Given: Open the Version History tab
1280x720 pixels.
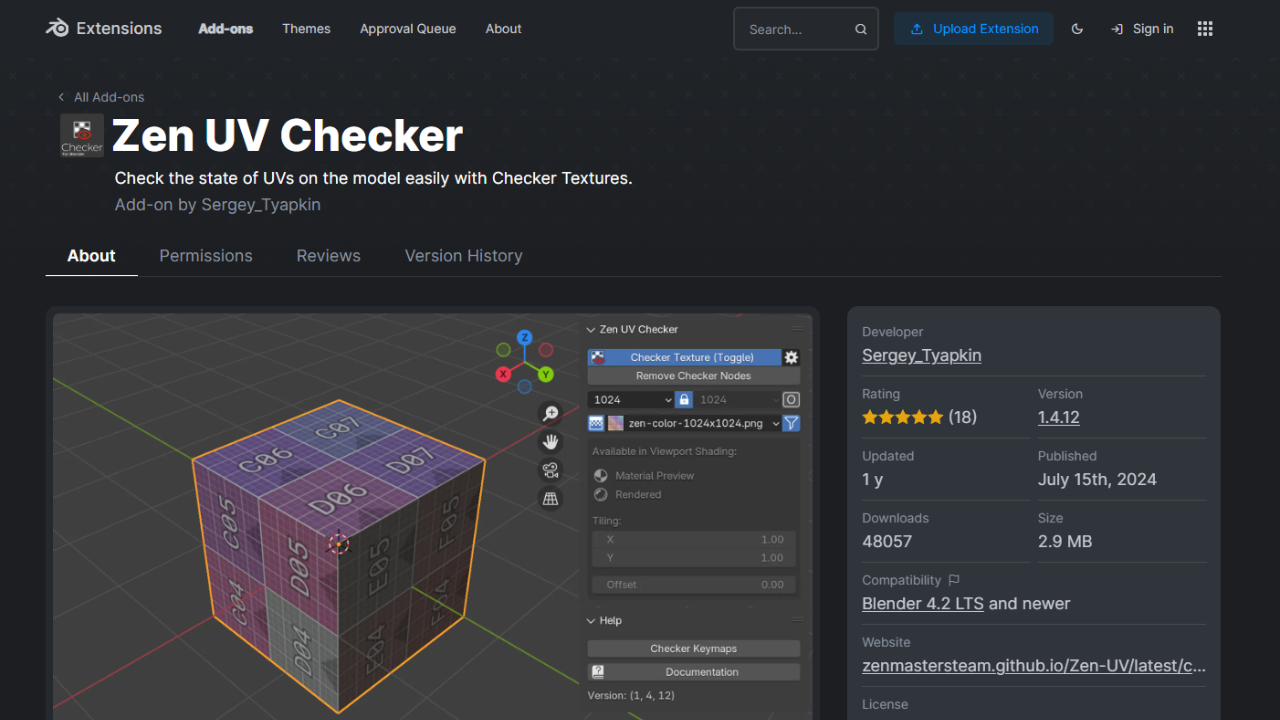Looking at the screenshot, I should (463, 256).
